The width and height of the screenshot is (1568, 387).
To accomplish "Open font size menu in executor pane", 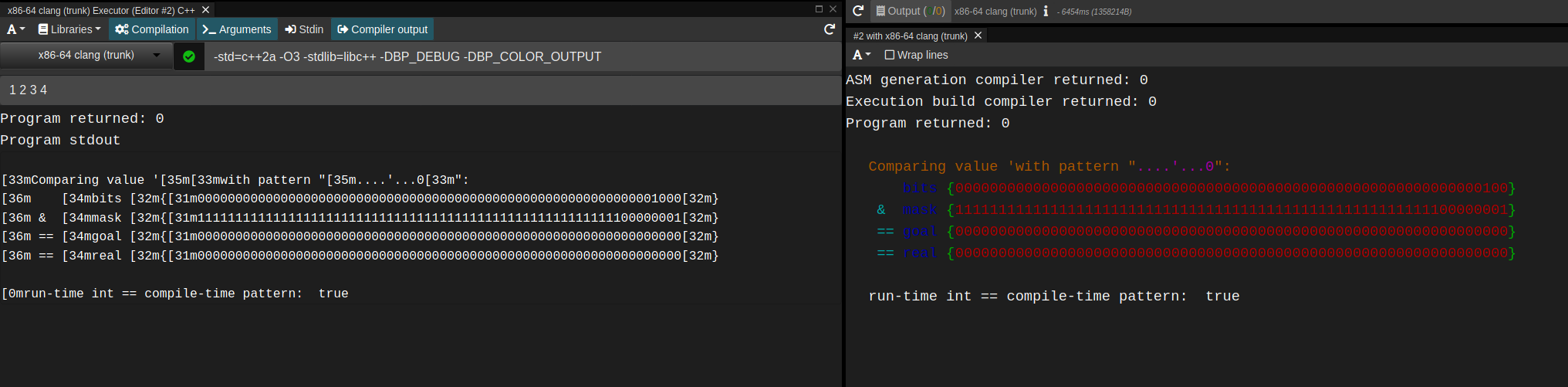I will 15,29.
